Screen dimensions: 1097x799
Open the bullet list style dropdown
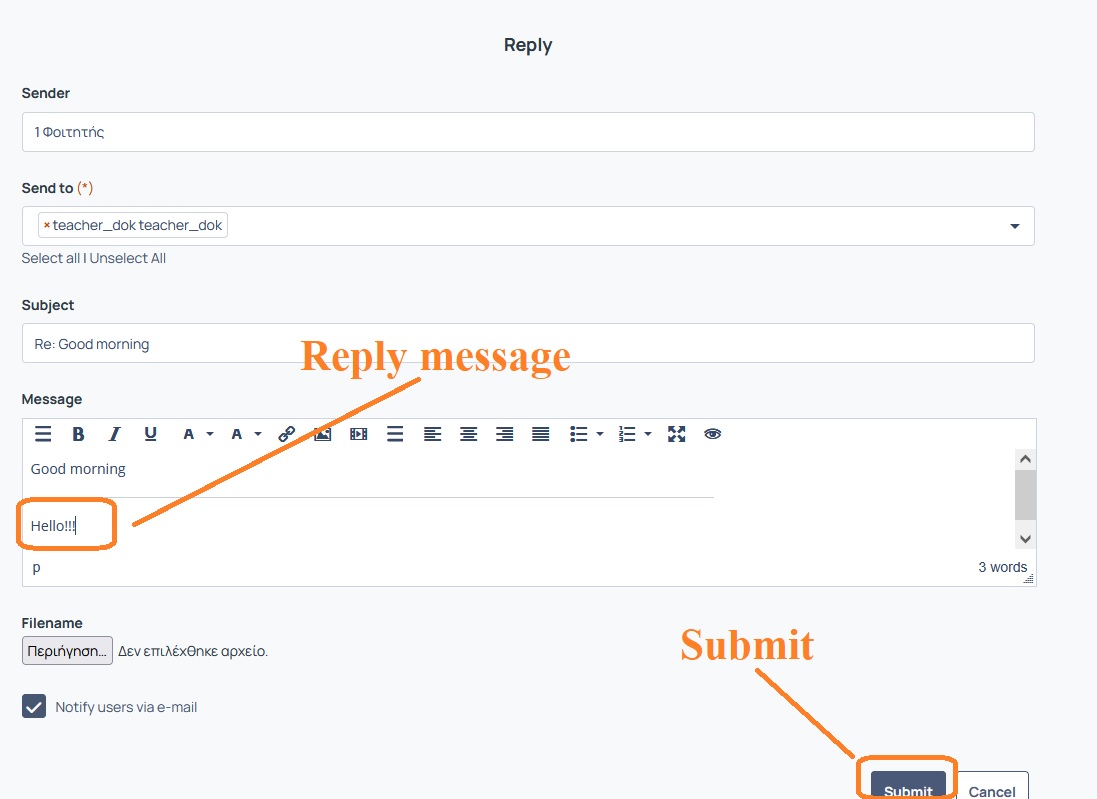pyautogui.click(x=599, y=434)
